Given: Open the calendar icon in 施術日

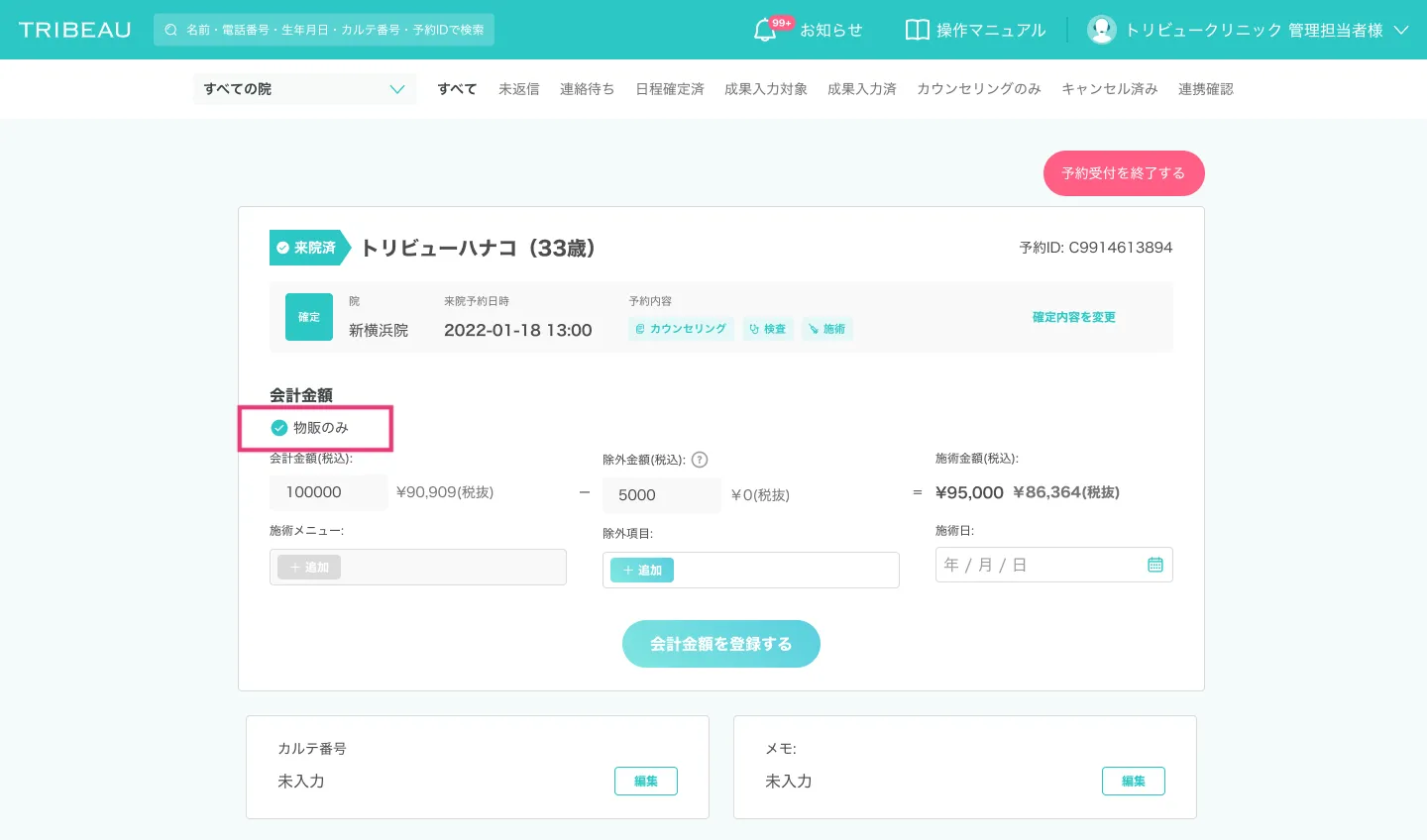Looking at the screenshot, I should [x=1154, y=565].
